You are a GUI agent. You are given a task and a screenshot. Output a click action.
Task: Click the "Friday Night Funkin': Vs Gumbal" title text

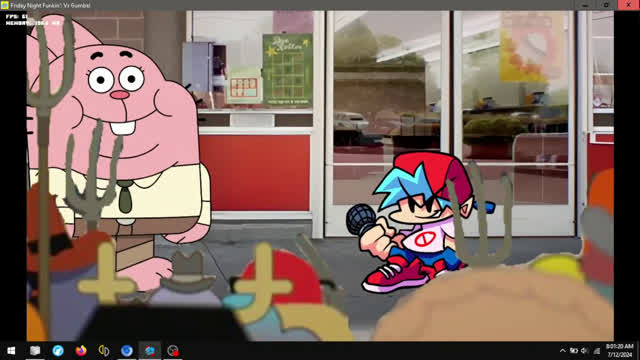pos(50,5)
